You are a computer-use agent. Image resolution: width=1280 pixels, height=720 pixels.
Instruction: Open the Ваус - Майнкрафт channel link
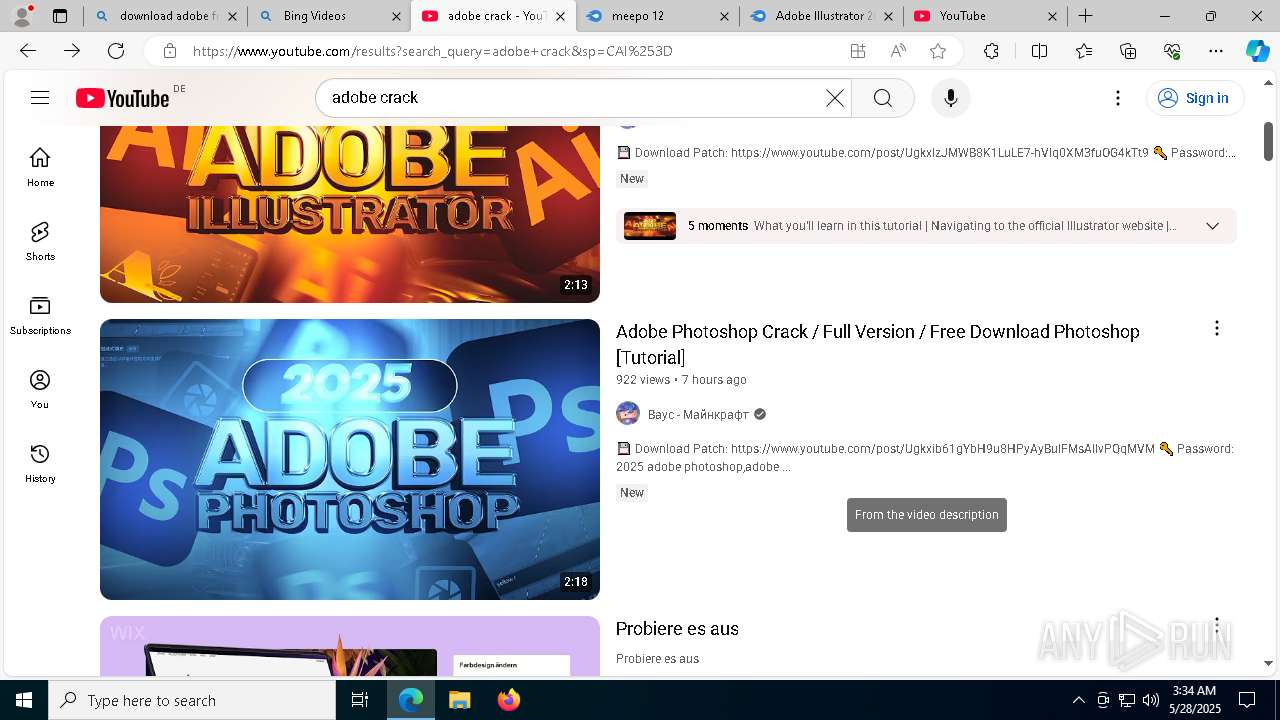point(698,414)
